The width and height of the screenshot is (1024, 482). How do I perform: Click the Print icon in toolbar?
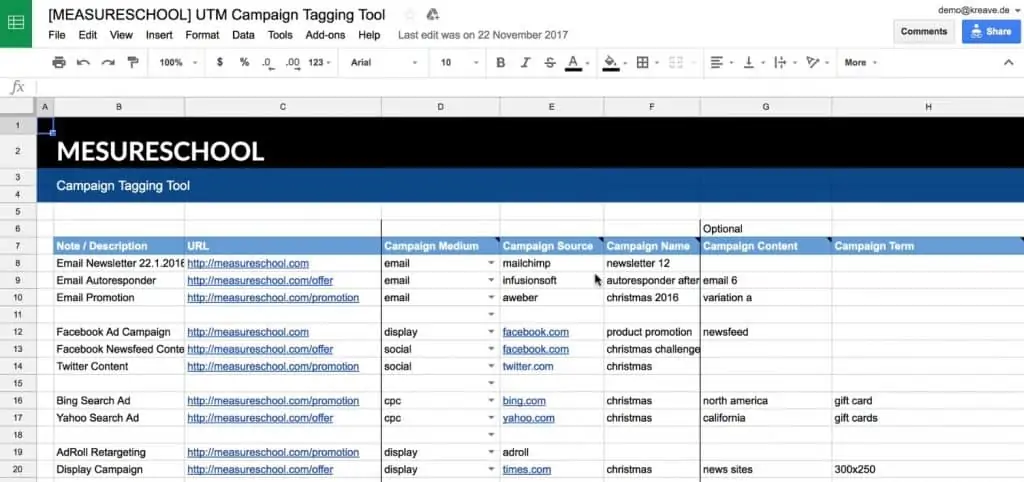click(x=59, y=63)
